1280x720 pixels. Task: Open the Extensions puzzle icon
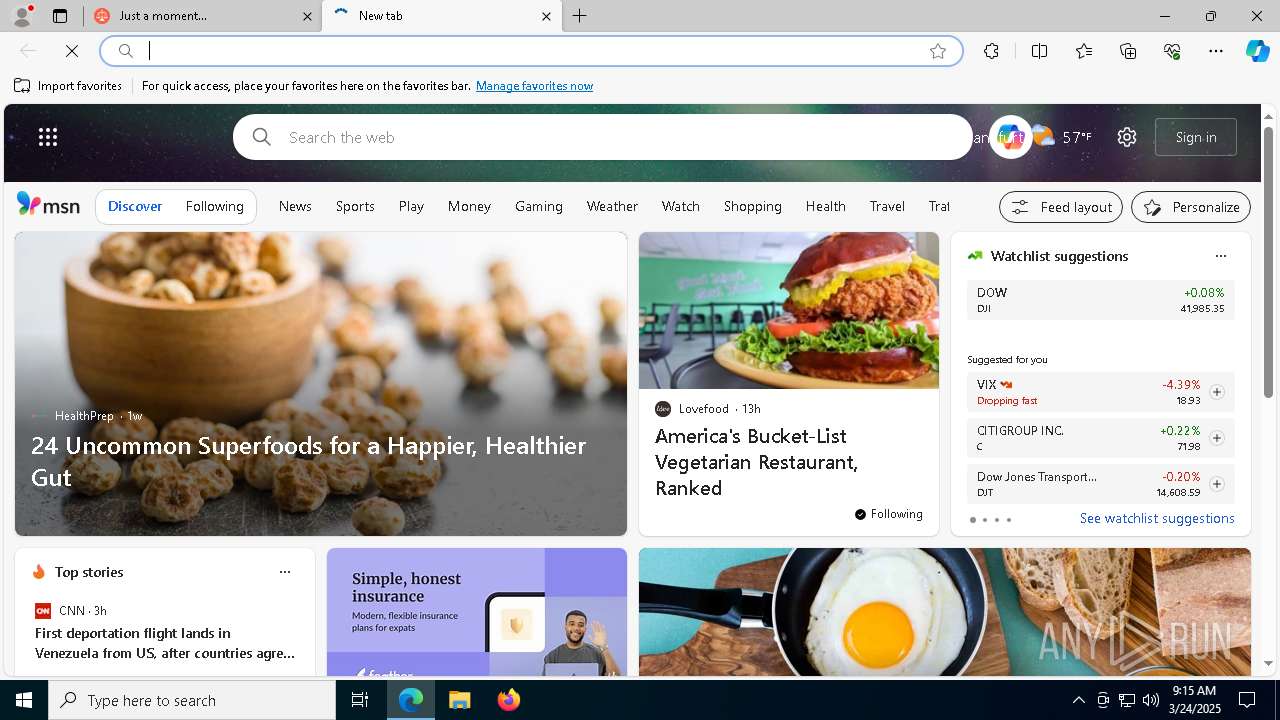(991, 51)
